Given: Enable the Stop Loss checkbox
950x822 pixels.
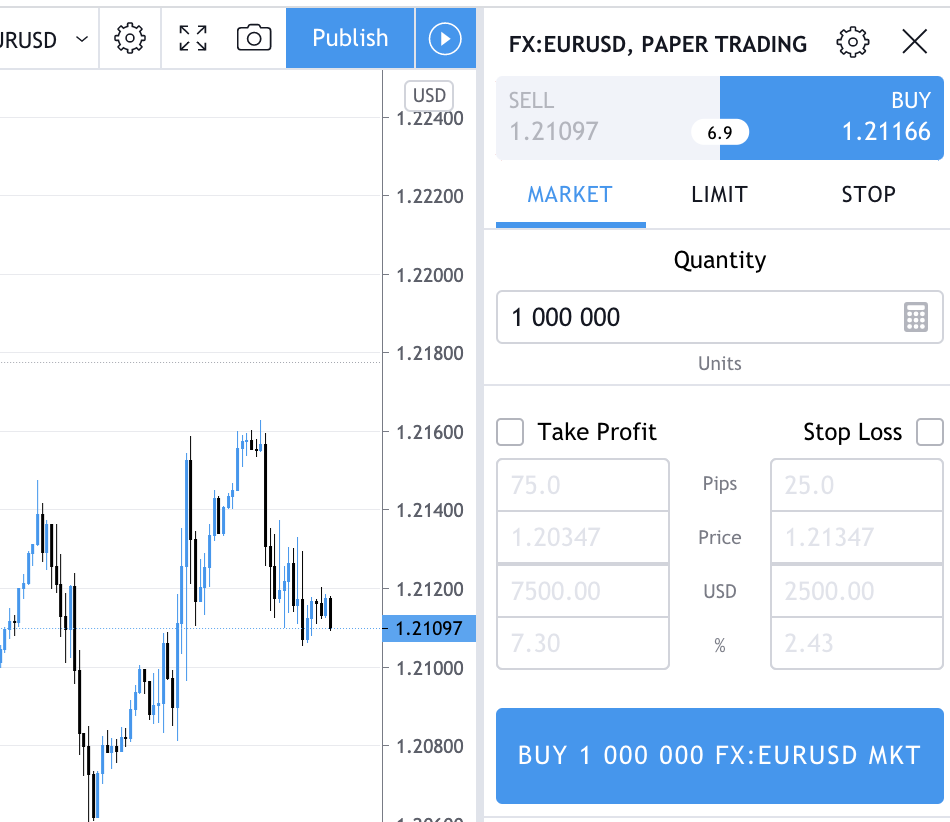Looking at the screenshot, I should pyautogui.click(x=930, y=432).
